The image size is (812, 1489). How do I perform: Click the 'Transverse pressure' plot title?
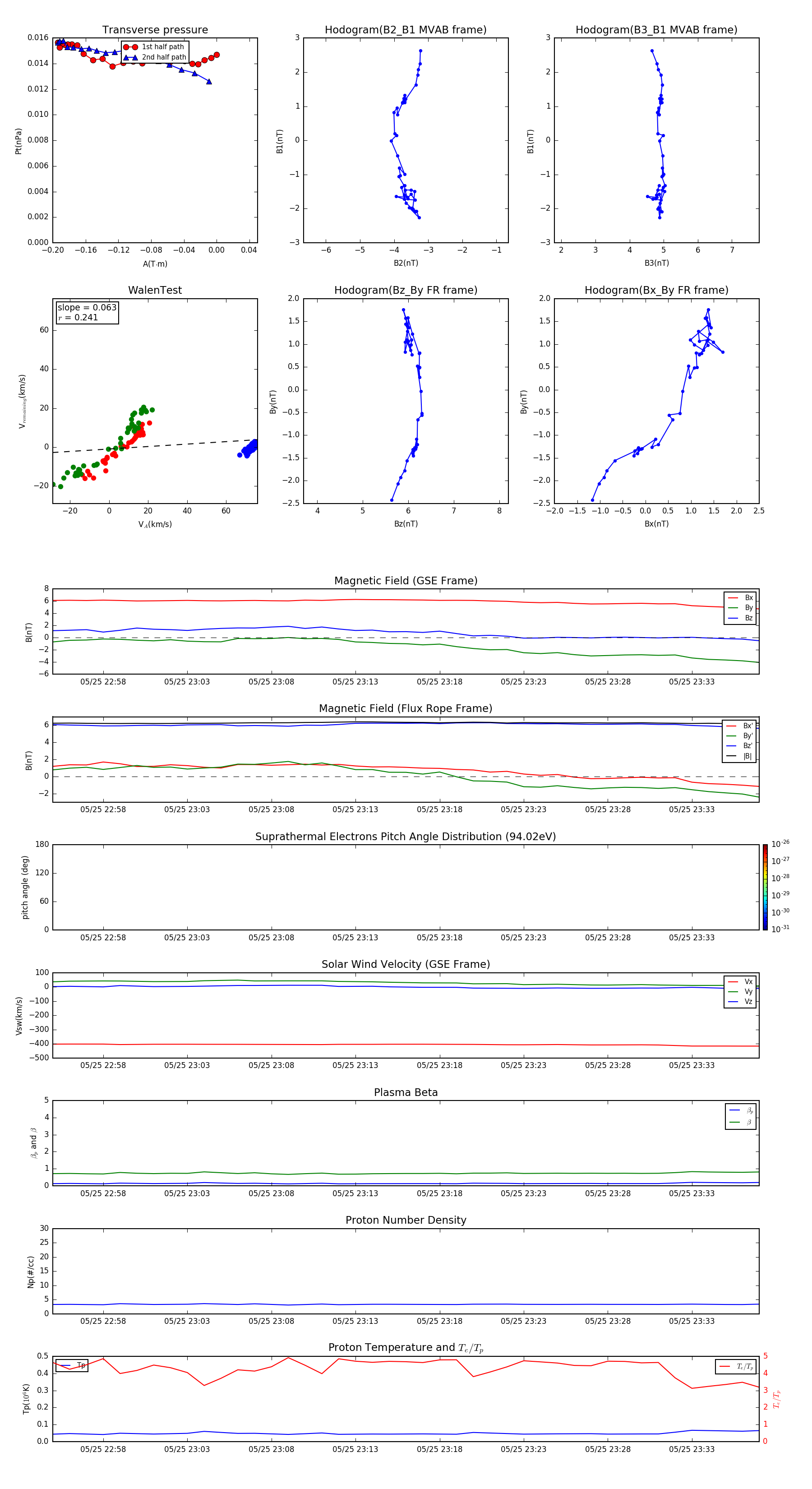tap(155, 29)
